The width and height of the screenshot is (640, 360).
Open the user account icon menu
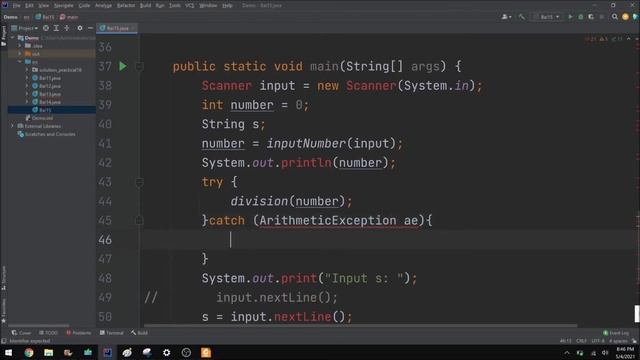(506, 17)
